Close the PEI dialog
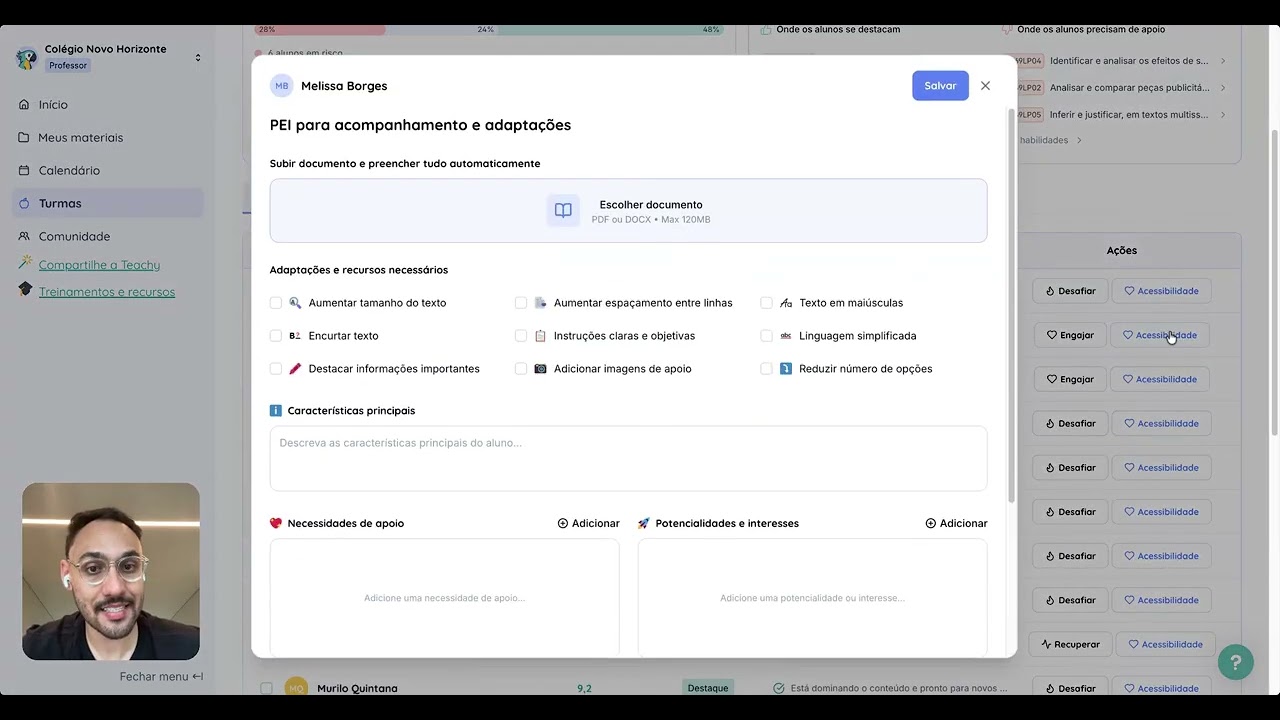 (985, 86)
